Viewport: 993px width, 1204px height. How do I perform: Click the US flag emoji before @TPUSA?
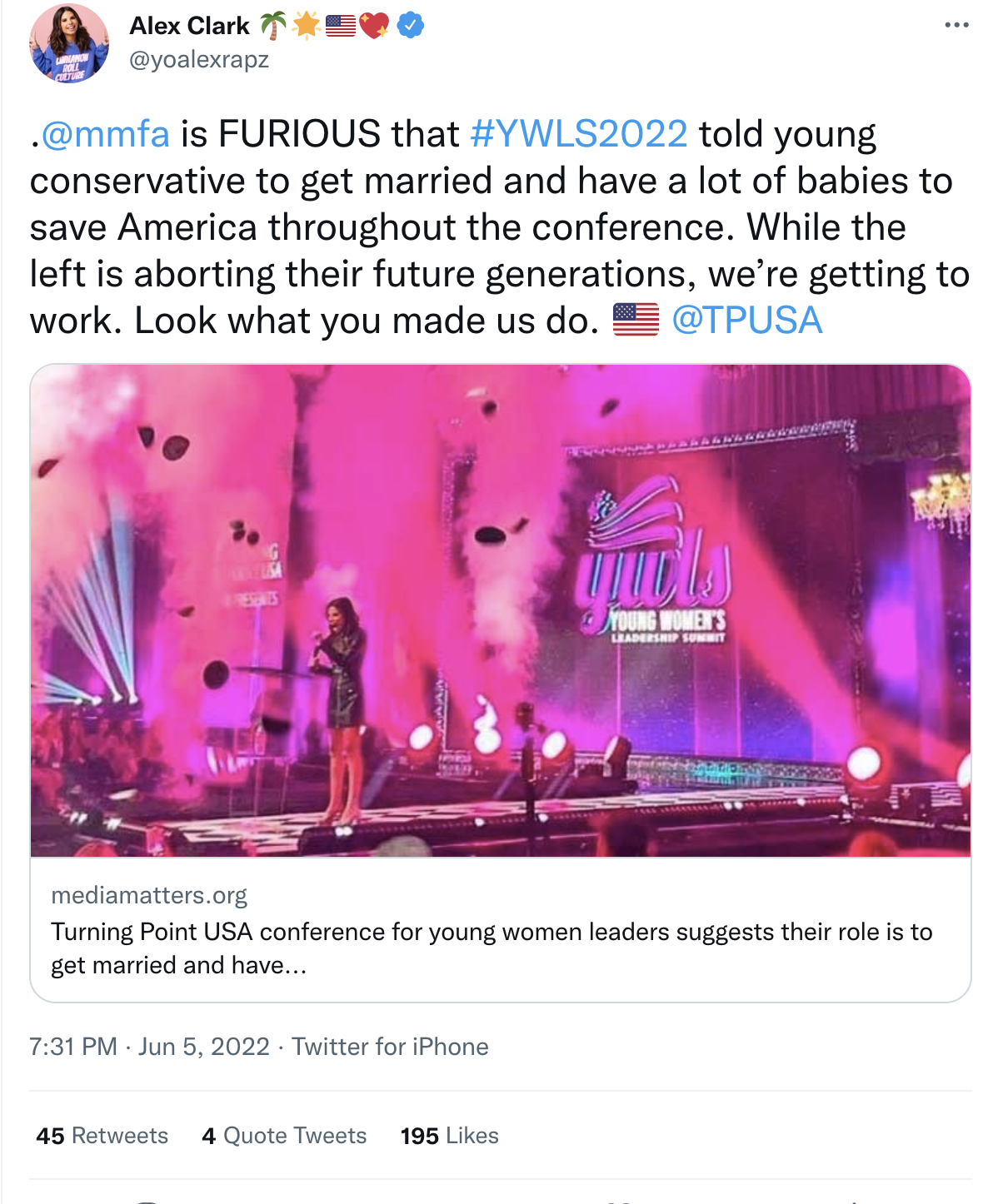tap(636, 320)
